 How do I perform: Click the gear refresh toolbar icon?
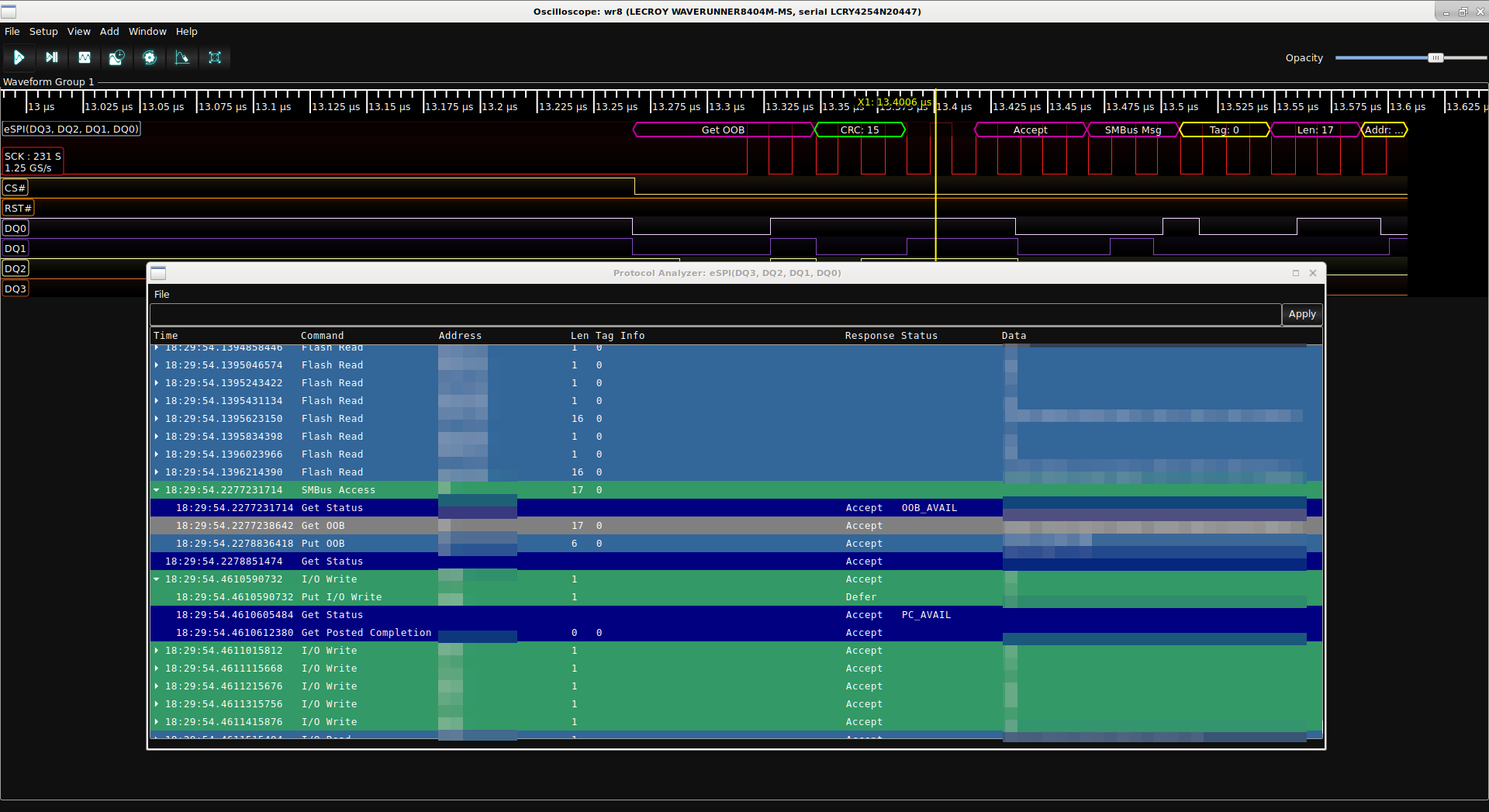150,57
